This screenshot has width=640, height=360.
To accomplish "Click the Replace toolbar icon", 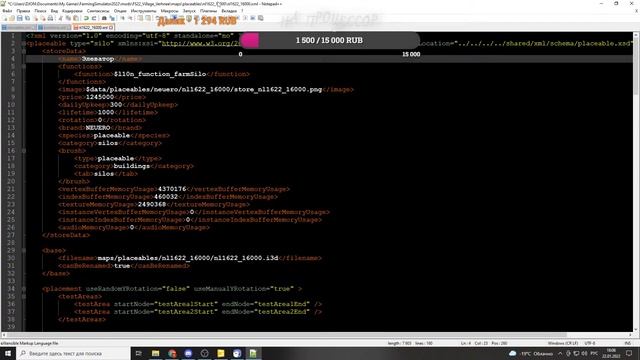I will [x=112, y=18].
